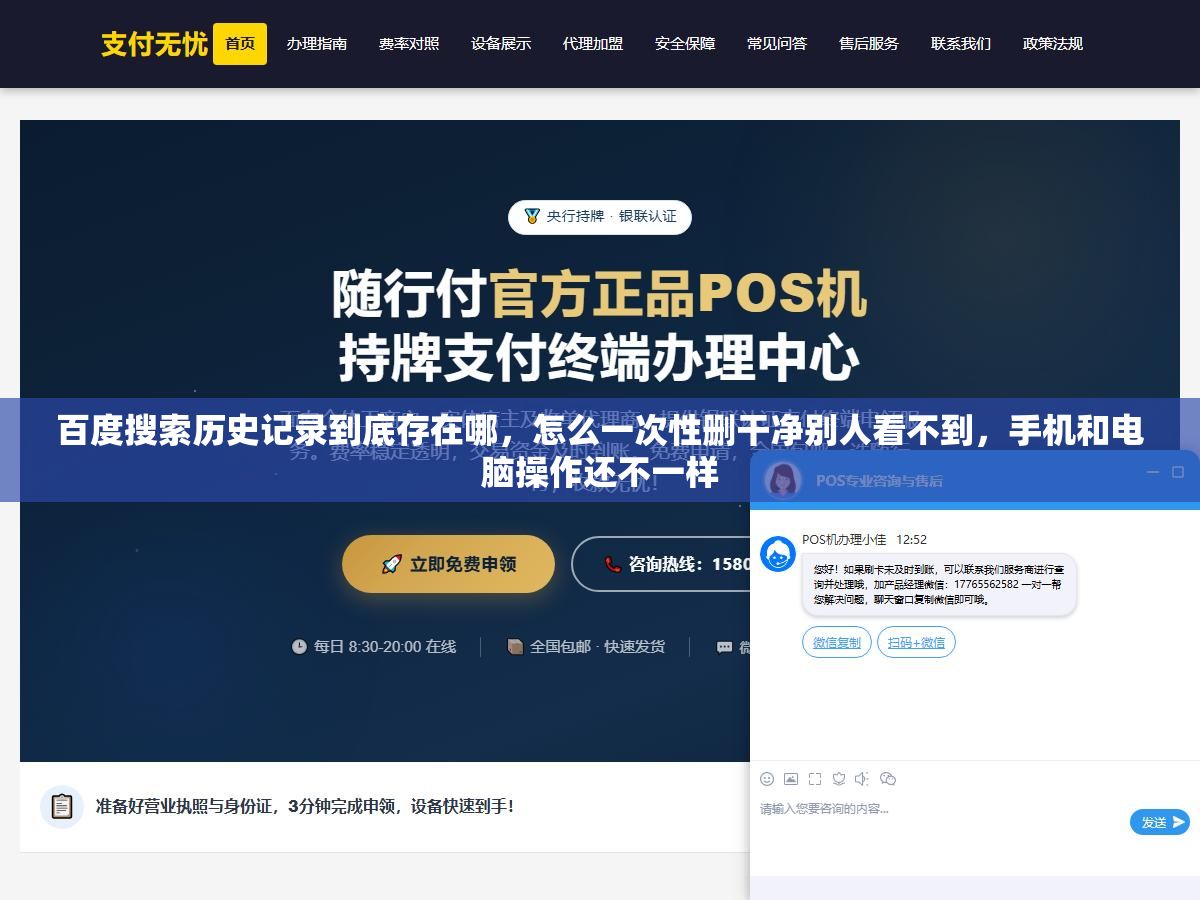Click the 央行持牌 · 银联认证 badge

point(600,217)
